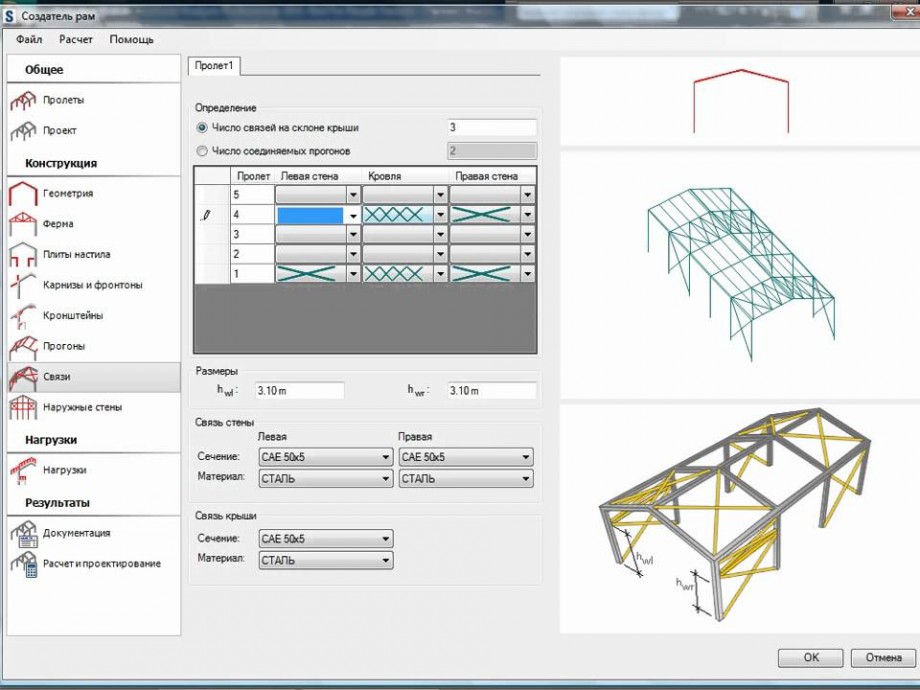The image size is (920, 690).
Task: Open the Наружные стены icon
Action: 23,408
